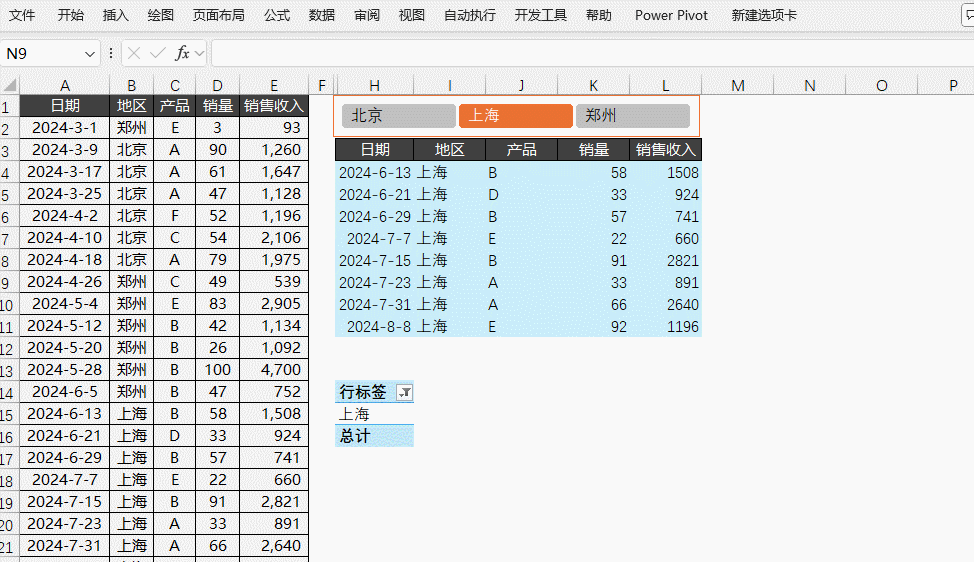This screenshot has width=974, height=562.
Task: Open the 文件 menu
Action: [22, 15]
